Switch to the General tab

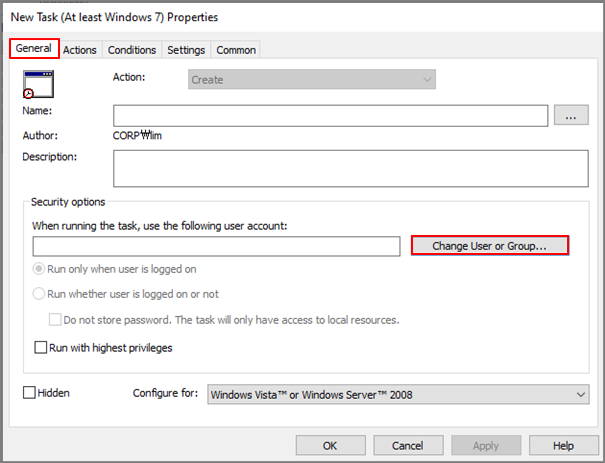34,49
